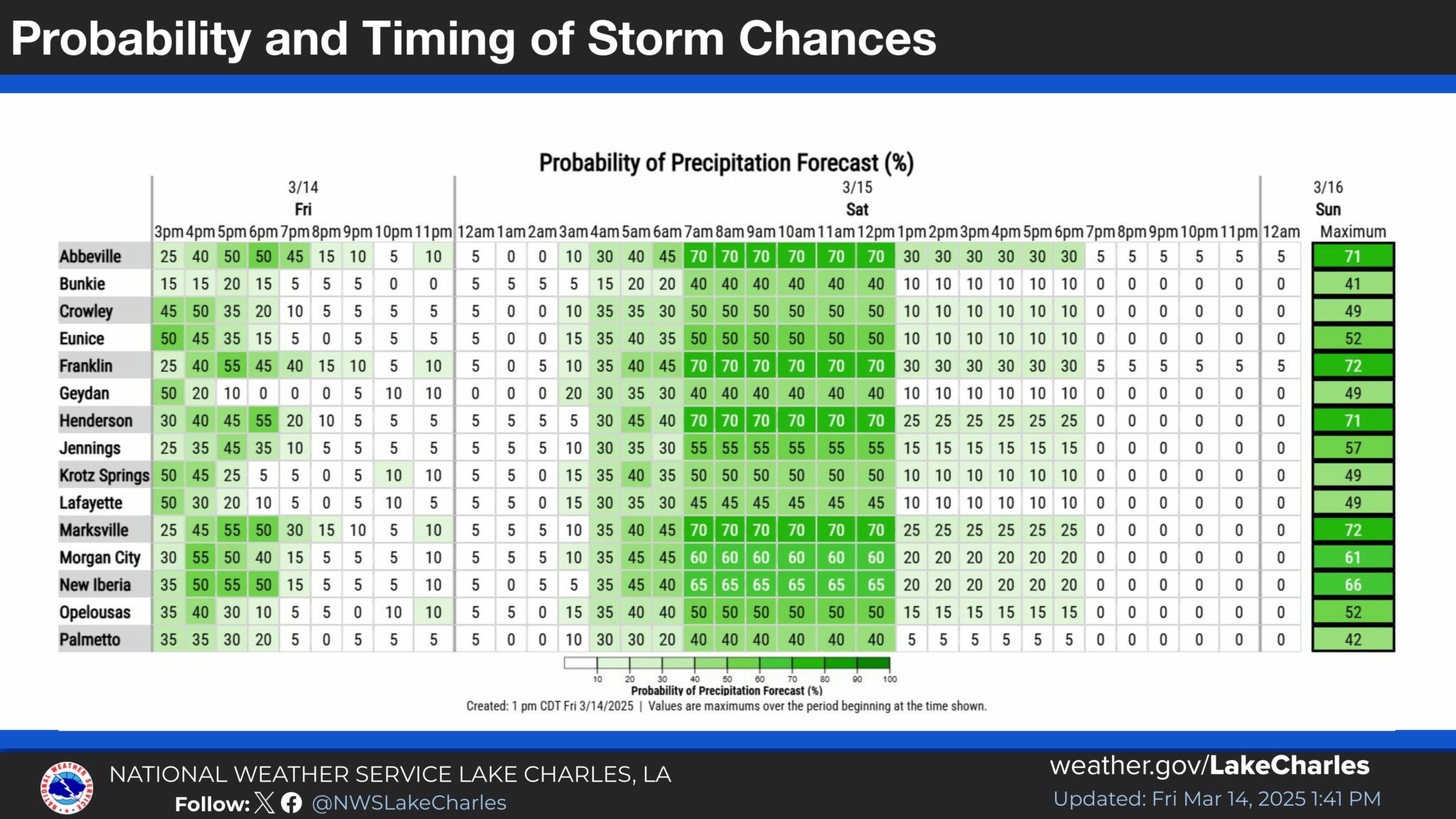Click the National Weather Service logo
Image resolution: width=1456 pixels, height=819 pixels.
pos(66,787)
